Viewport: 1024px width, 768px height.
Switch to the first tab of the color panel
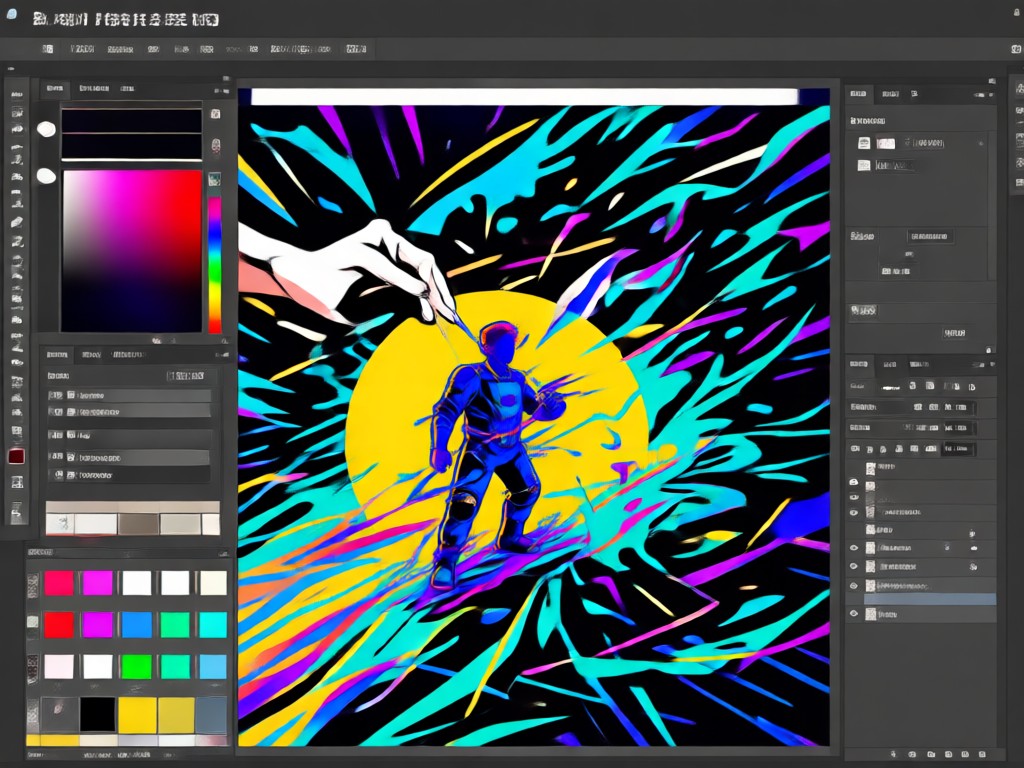click(x=55, y=88)
